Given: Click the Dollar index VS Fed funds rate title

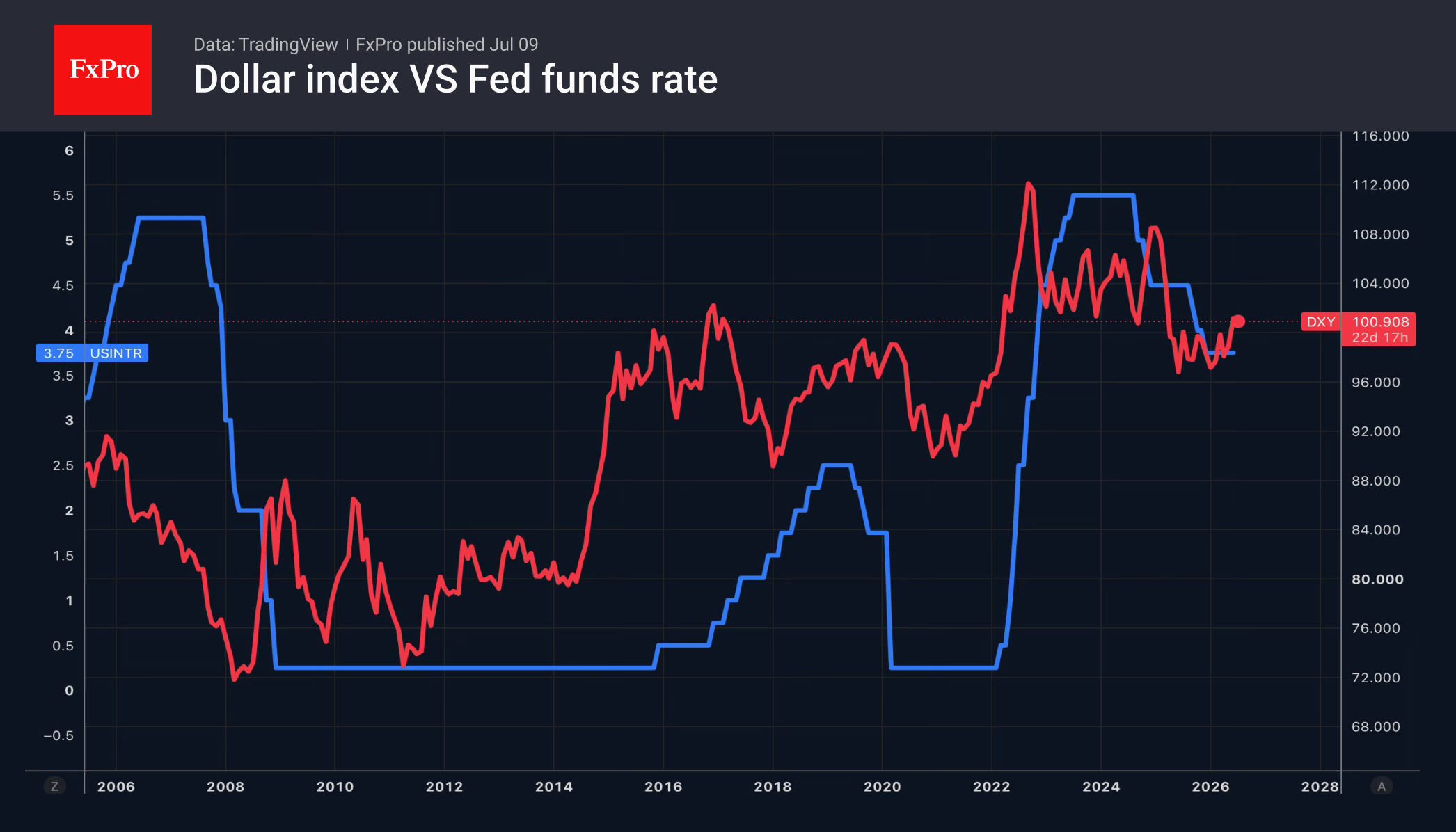Looking at the screenshot, I should click(x=456, y=79).
